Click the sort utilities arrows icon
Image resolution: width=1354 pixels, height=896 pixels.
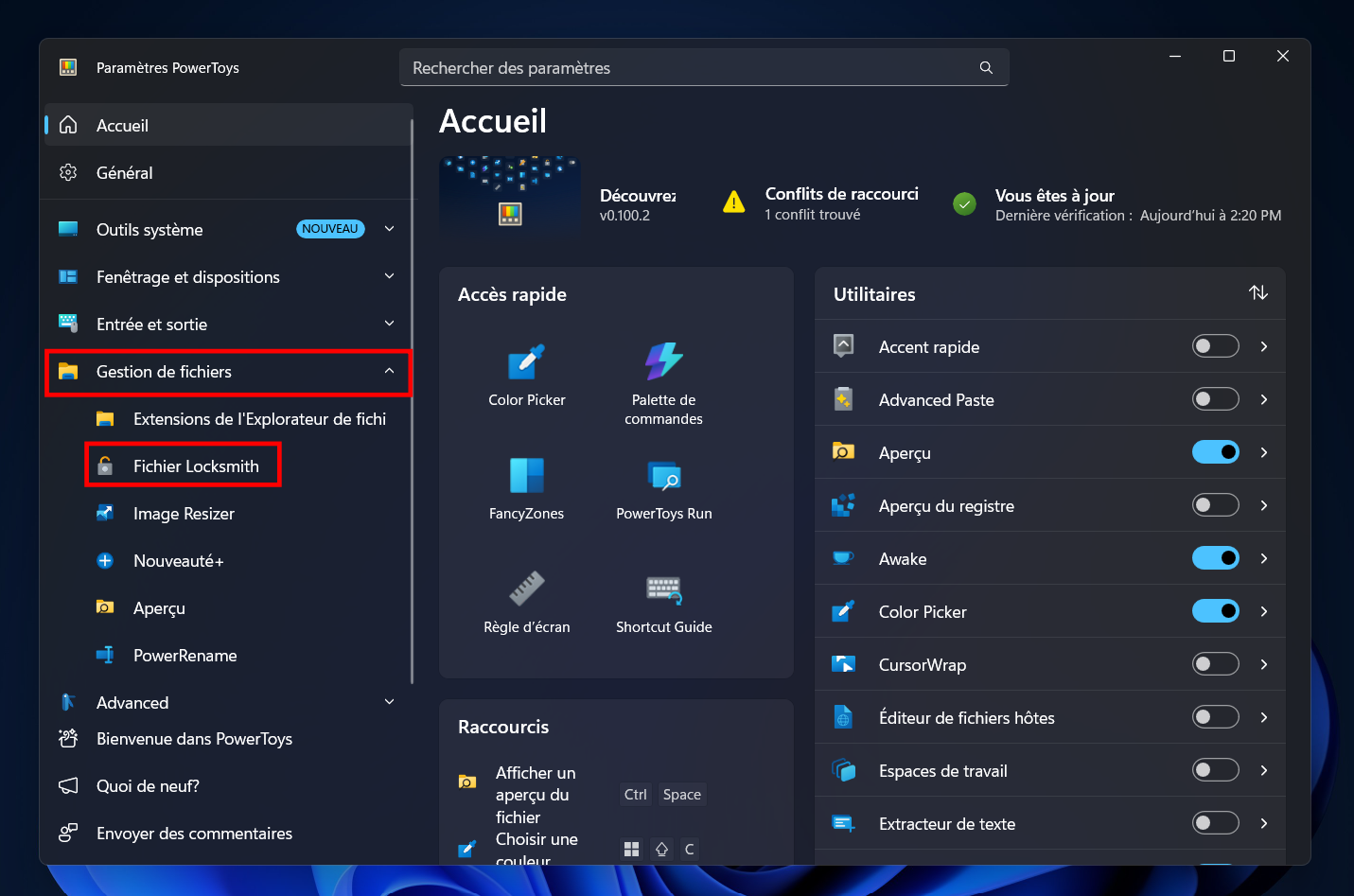1257,293
